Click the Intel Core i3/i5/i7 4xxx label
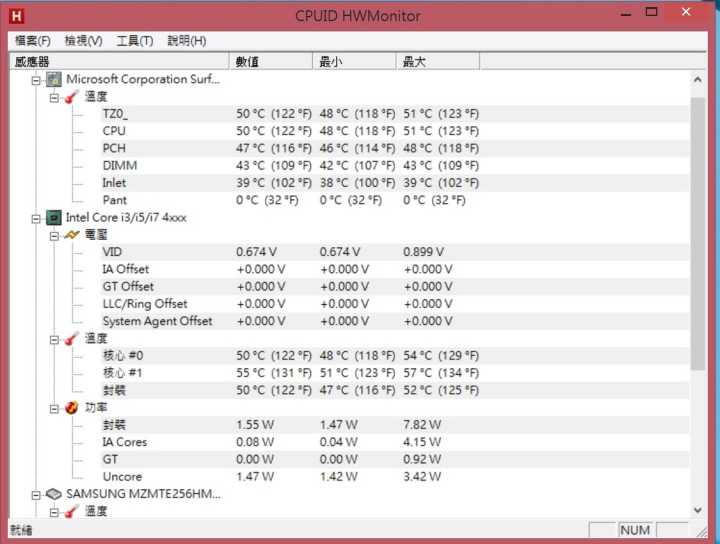Image resolution: width=720 pixels, height=544 pixels. coord(126,218)
